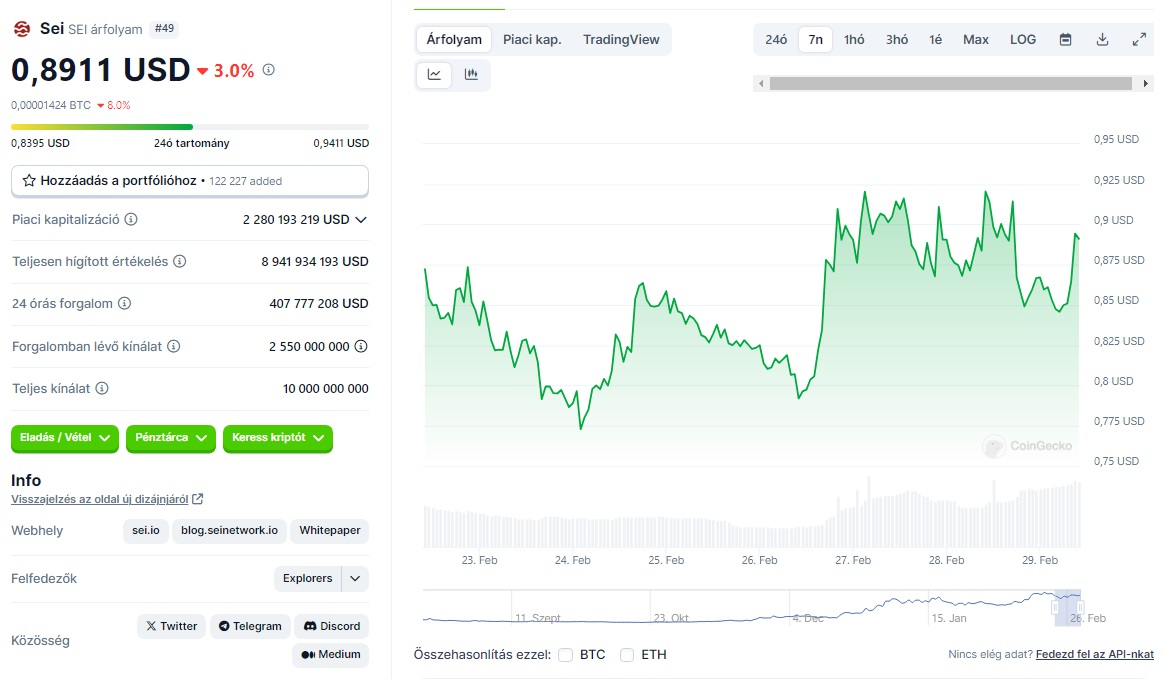
Task: Open the Keress kriptót dropdown
Action: pos(278,438)
